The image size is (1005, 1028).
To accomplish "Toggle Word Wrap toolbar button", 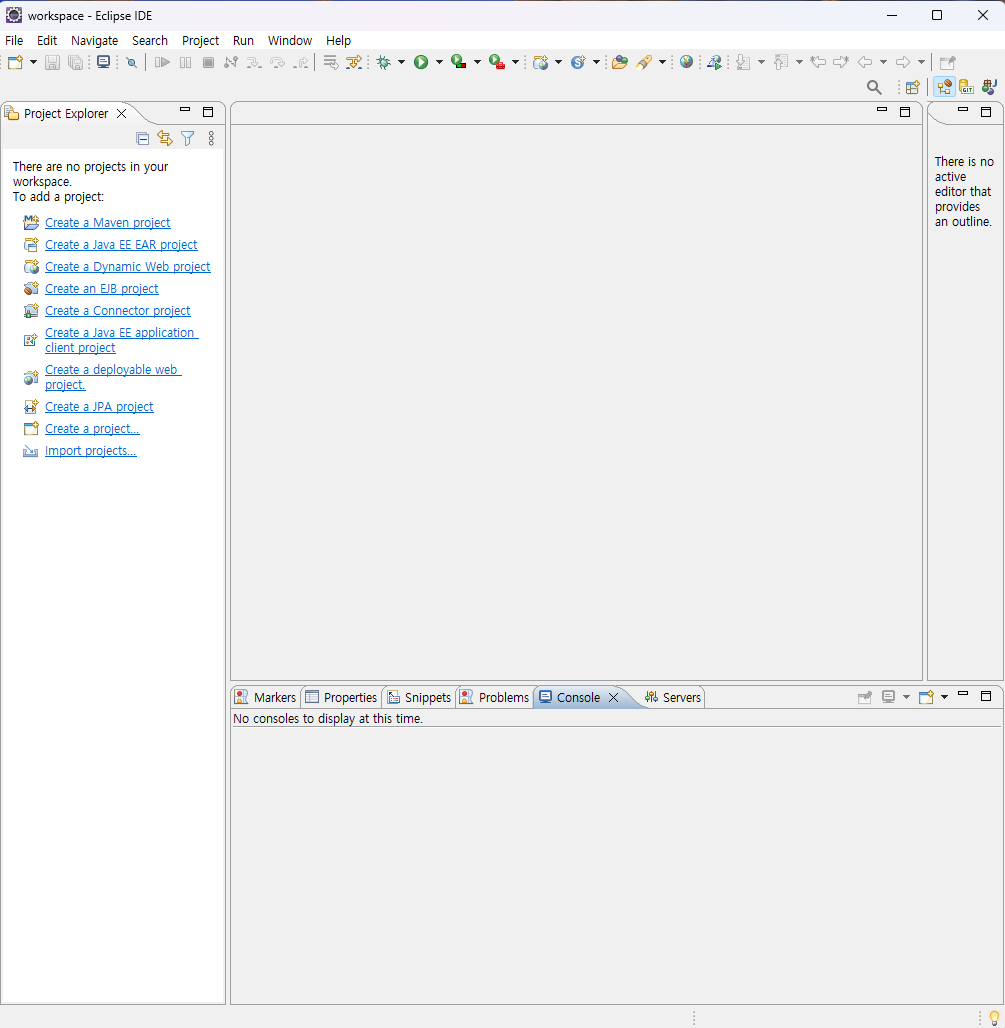I will click(x=331, y=62).
